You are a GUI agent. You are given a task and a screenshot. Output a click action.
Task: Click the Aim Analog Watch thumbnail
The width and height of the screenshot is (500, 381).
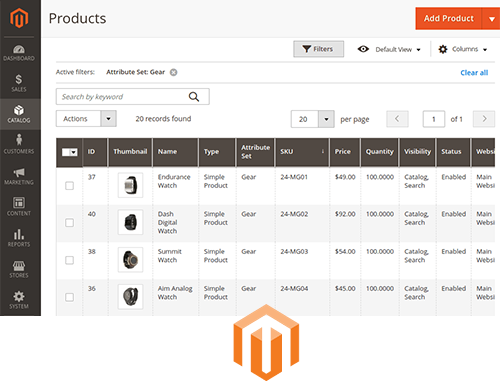[130, 297]
